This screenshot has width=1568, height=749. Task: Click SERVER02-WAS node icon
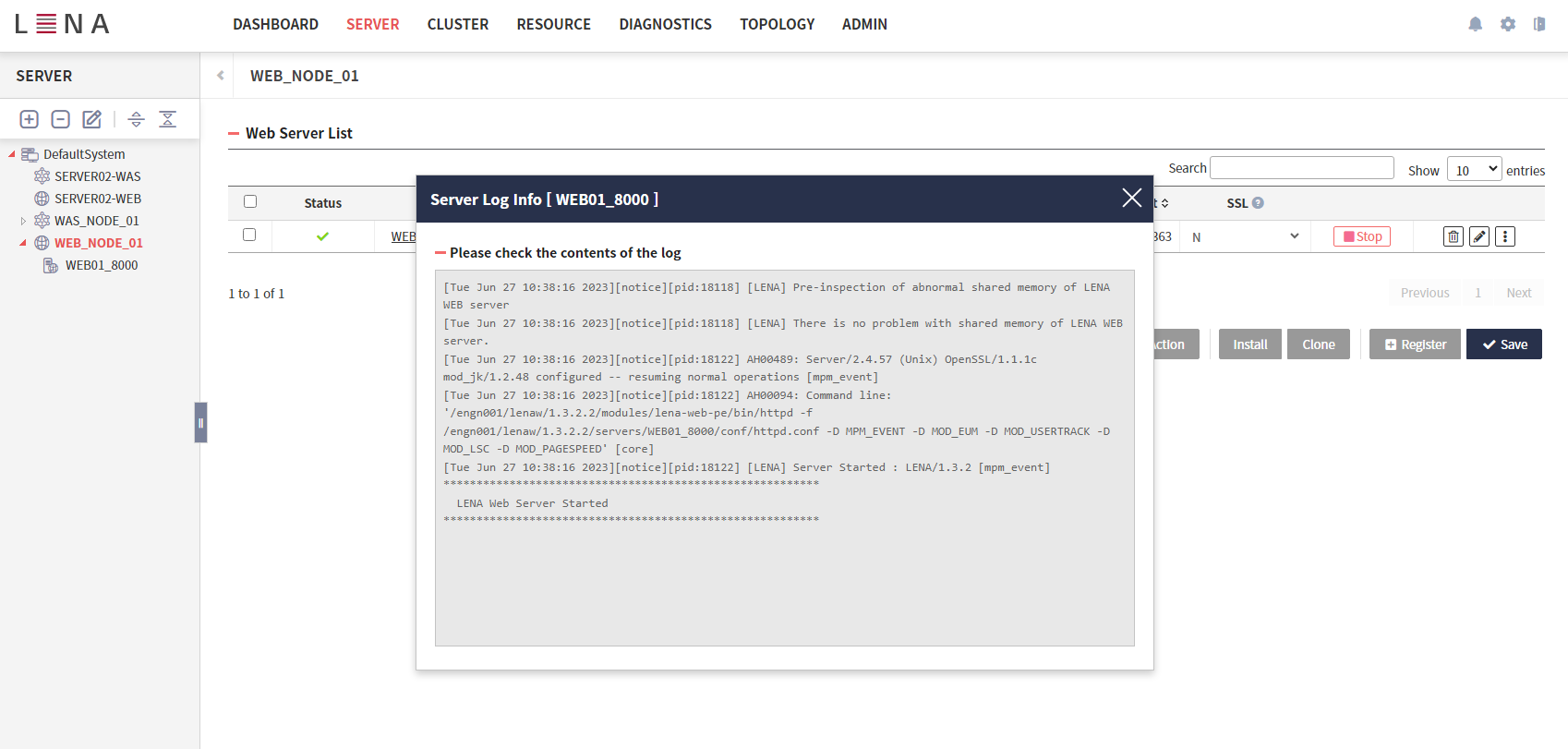click(x=42, y=176)
